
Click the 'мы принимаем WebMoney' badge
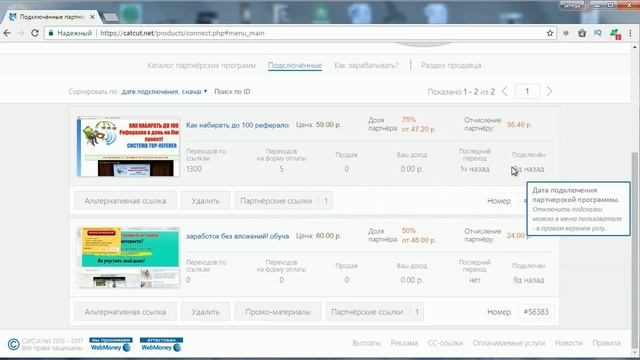click(x=111, y=344)
